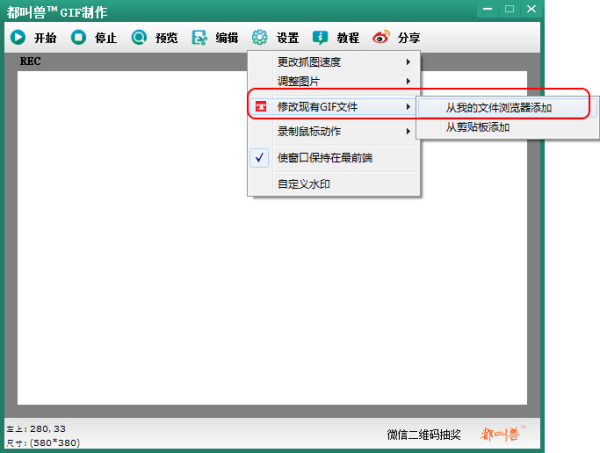
Task: Click the 预览 label in toolbar
Action: 166,38
